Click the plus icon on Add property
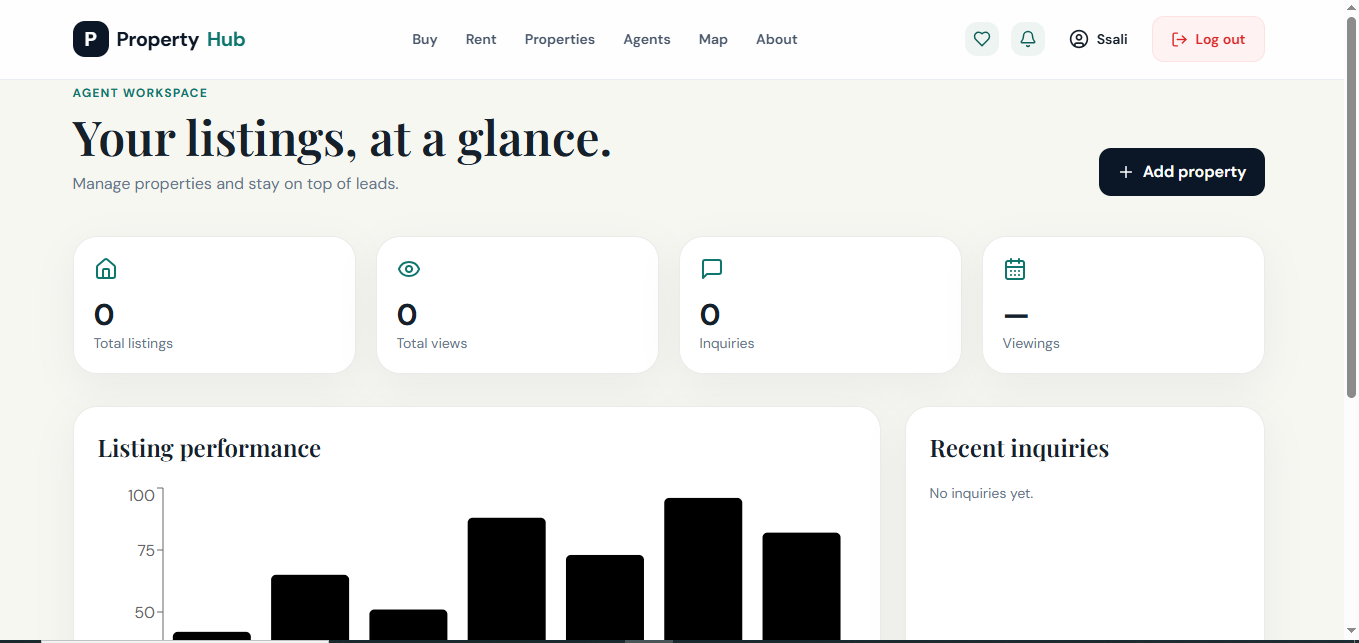Image resolution: width=1359 pixels, height=643 pixels. pyautogui.click(x=1126, y=172)
